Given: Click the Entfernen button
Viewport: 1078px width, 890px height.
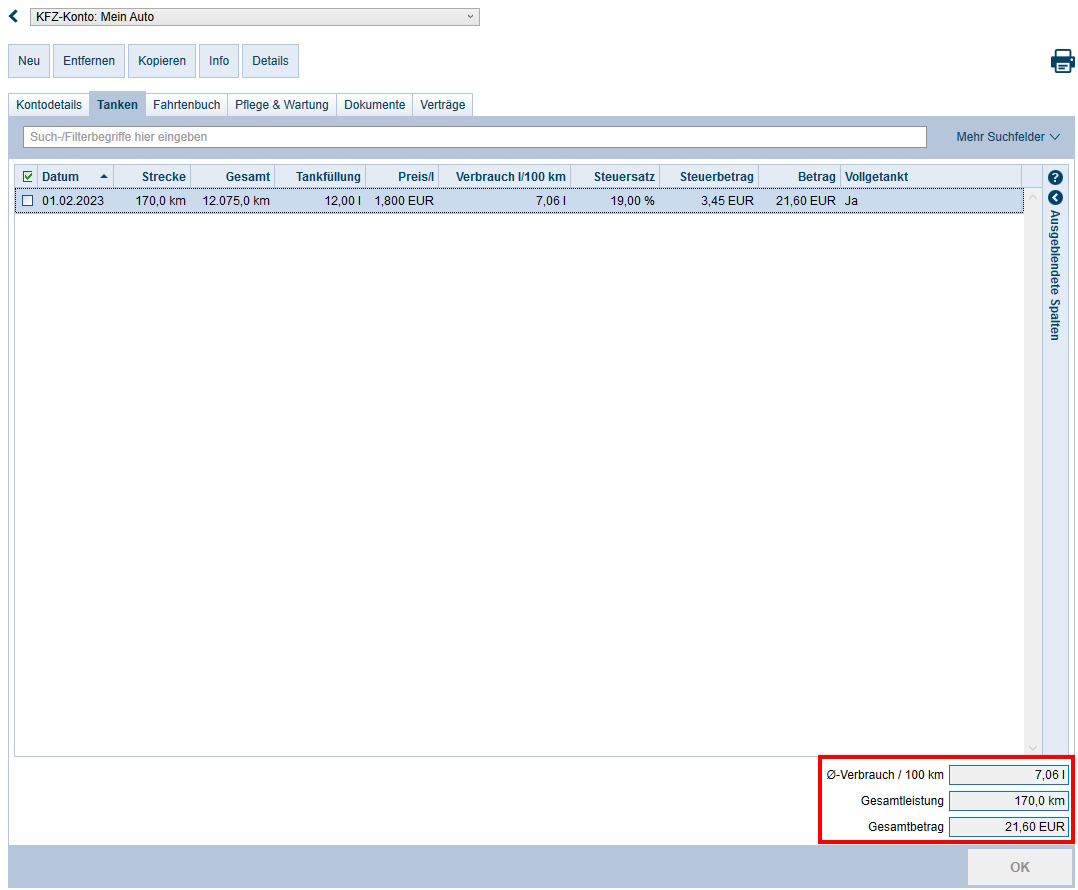Looking at the screenshot, I should tap(89, 60).
